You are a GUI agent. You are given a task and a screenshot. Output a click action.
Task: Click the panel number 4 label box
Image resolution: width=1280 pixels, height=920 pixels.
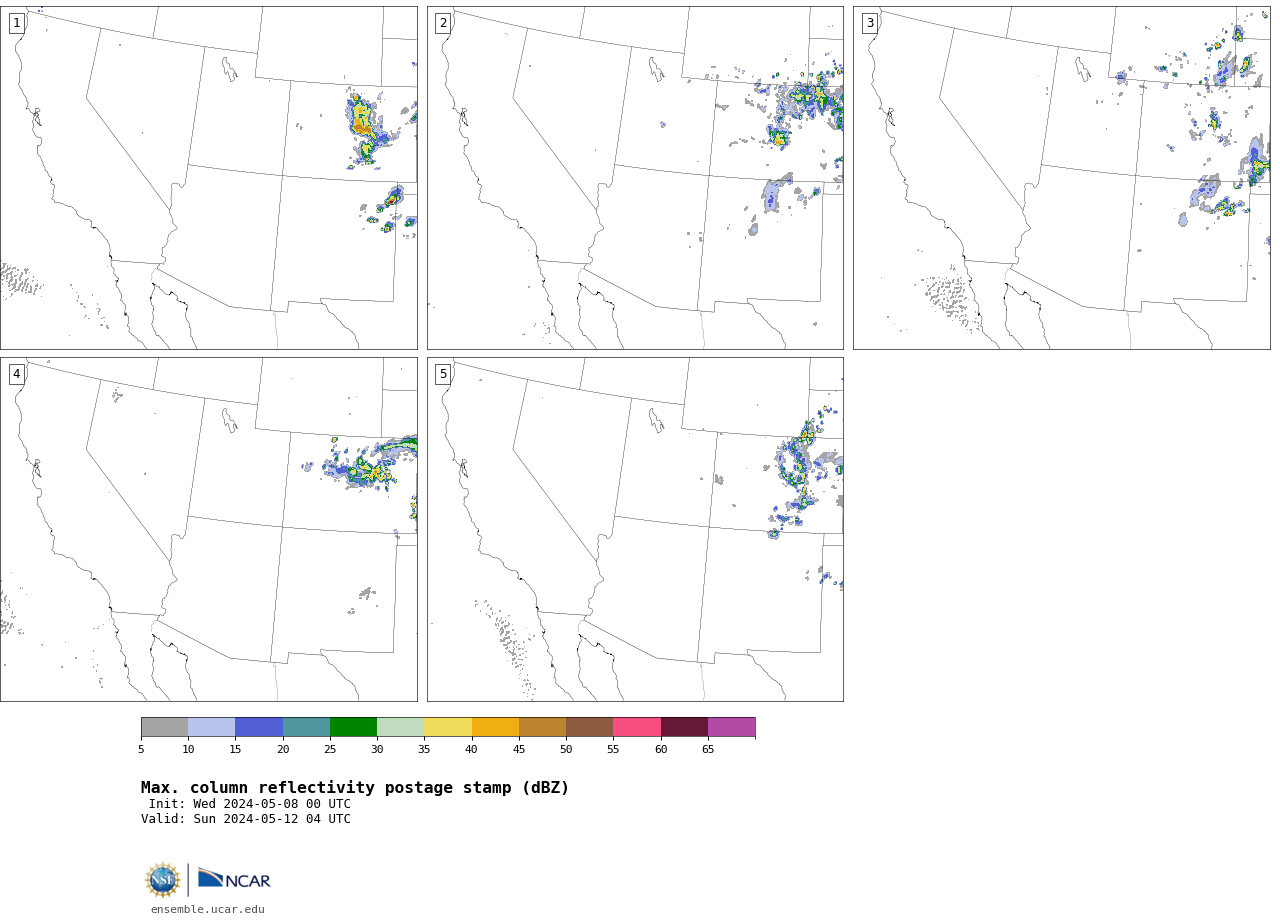coord(16,374)
